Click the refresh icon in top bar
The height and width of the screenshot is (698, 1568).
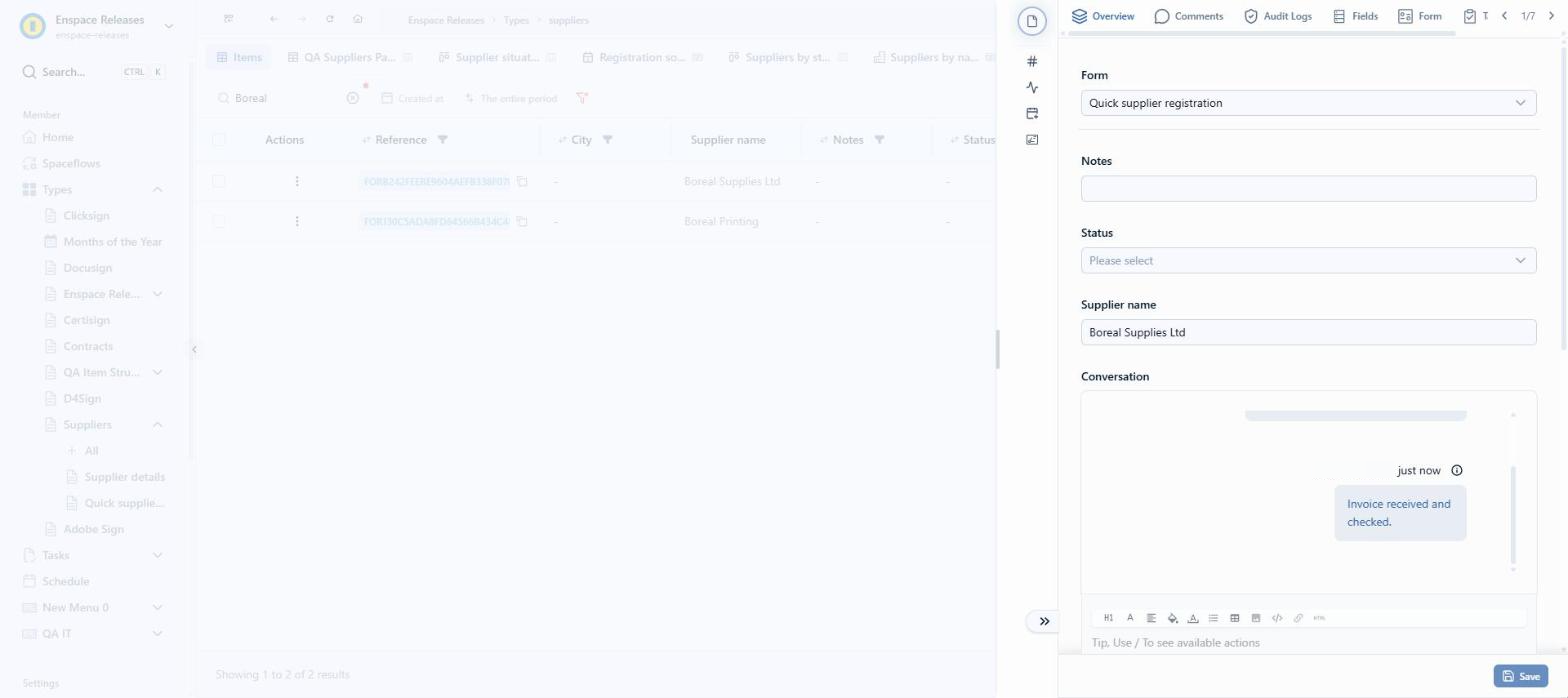[x=330, y=19]
